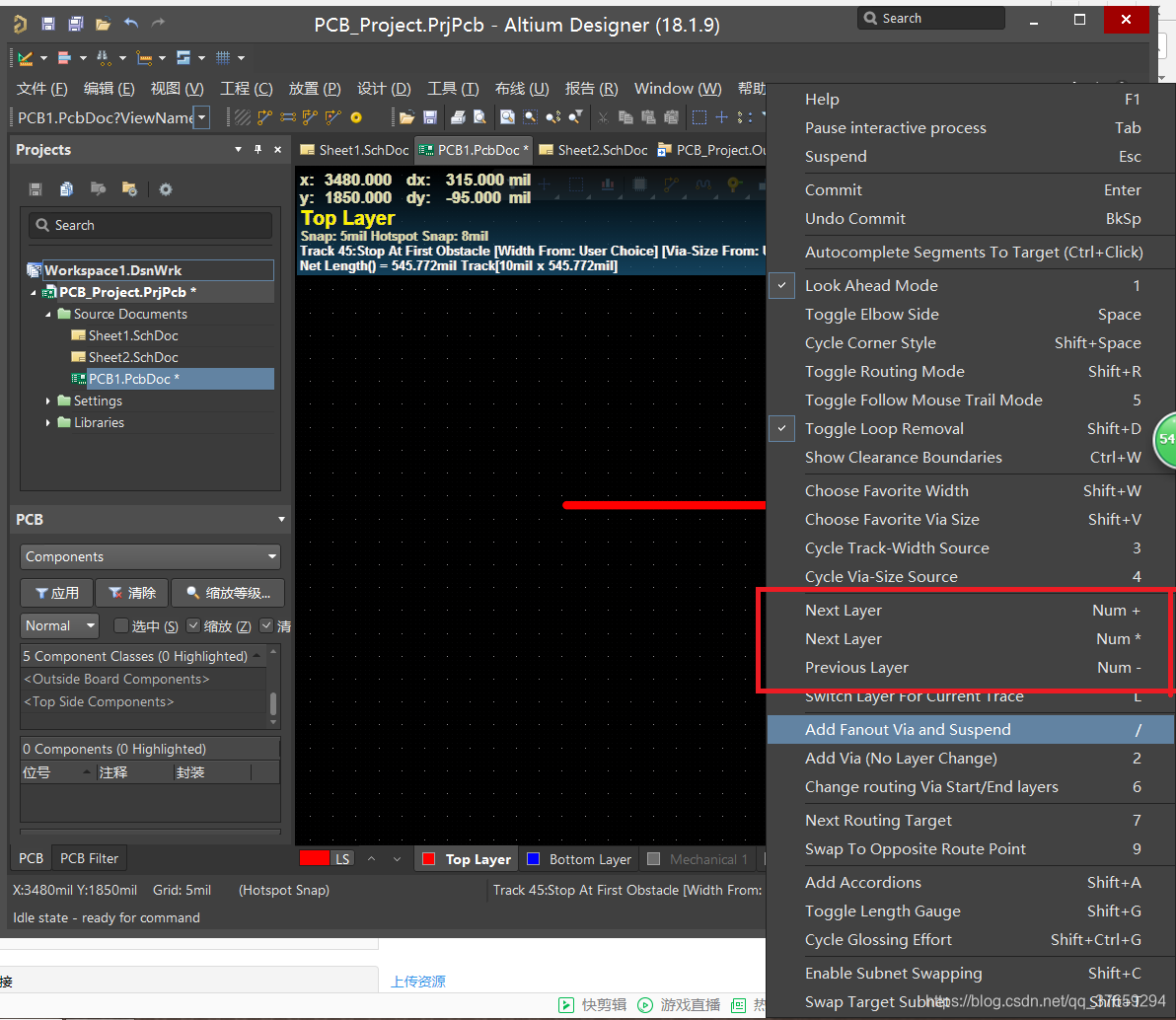Image resolution: width=1176 pixels, height=1020 pixels.
Task: Click Projects panel compile documents icon
Action: [67, 189]
